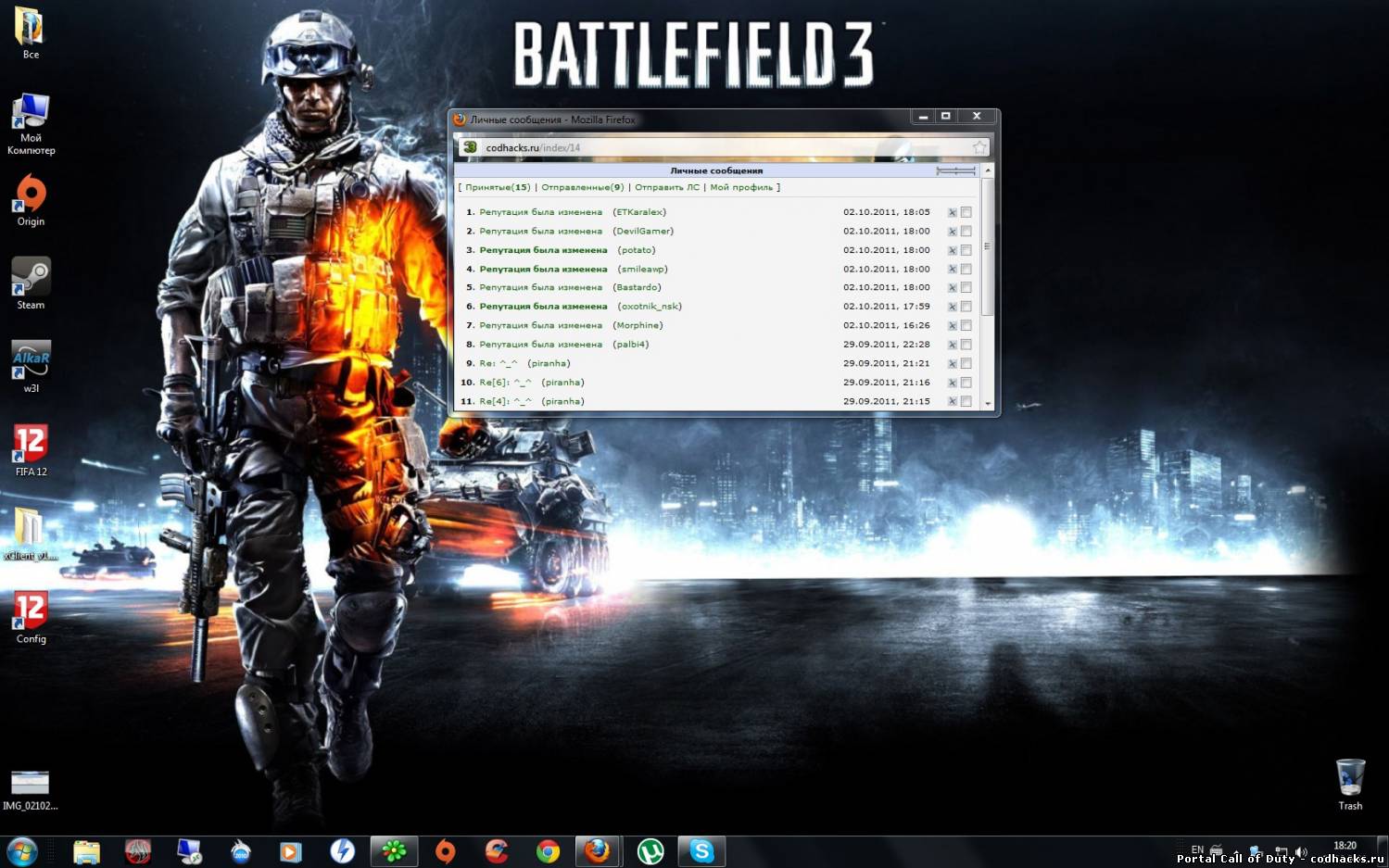
Task: Open message 3 subject from potato
Action: (543, 250)
